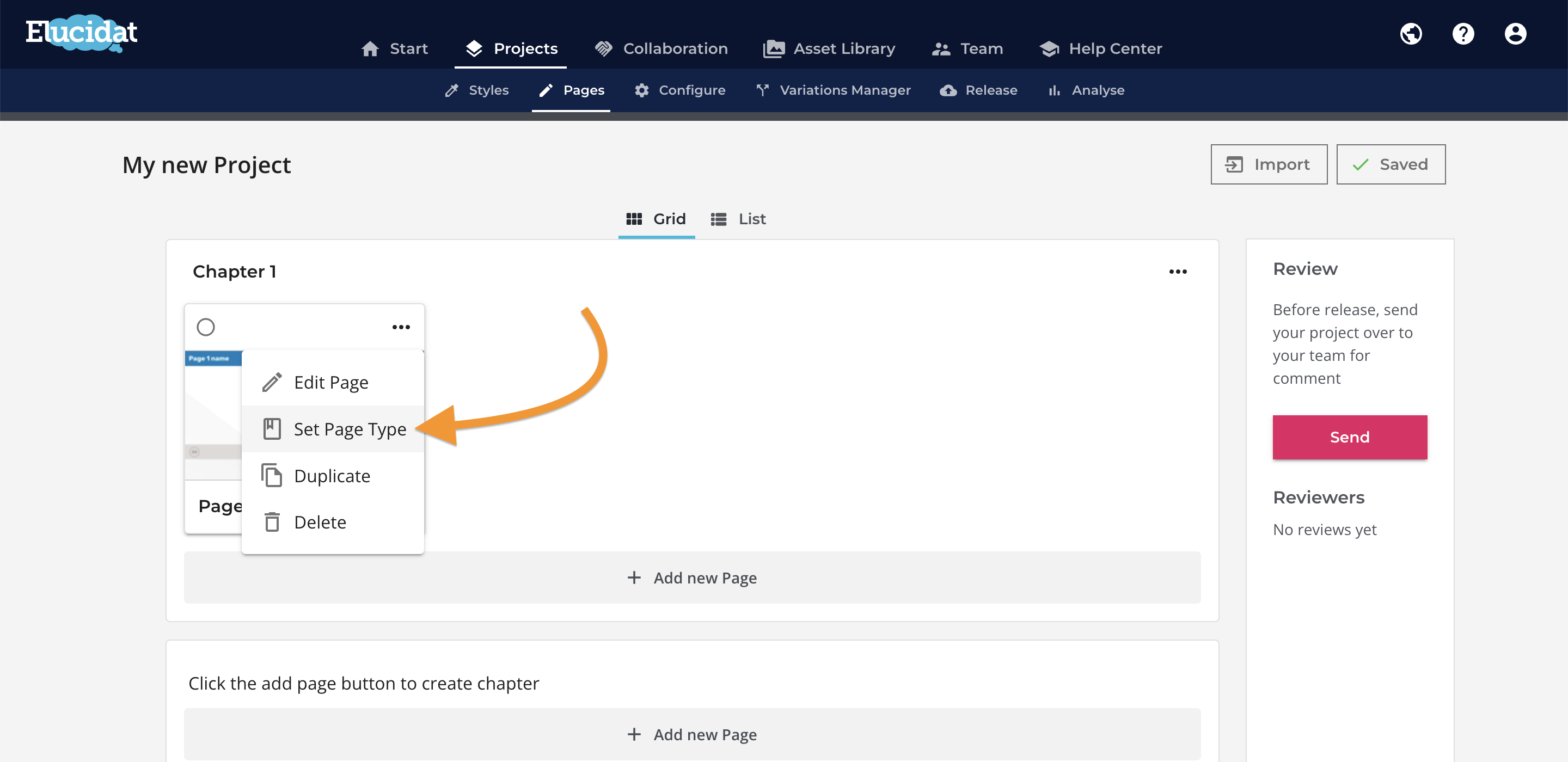This screenshot has width=1568, height=762.
Task: Add new Page to Chapter 1
Action: point(692,577)
